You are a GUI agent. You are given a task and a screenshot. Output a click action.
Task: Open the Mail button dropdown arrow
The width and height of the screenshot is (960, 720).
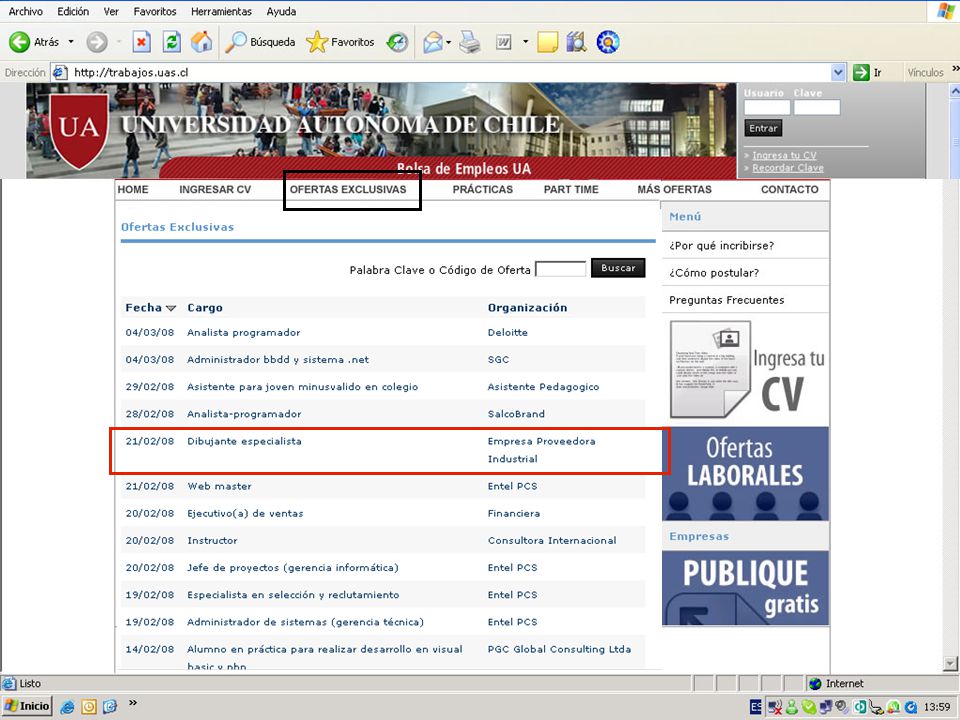[x=449, y=42]
